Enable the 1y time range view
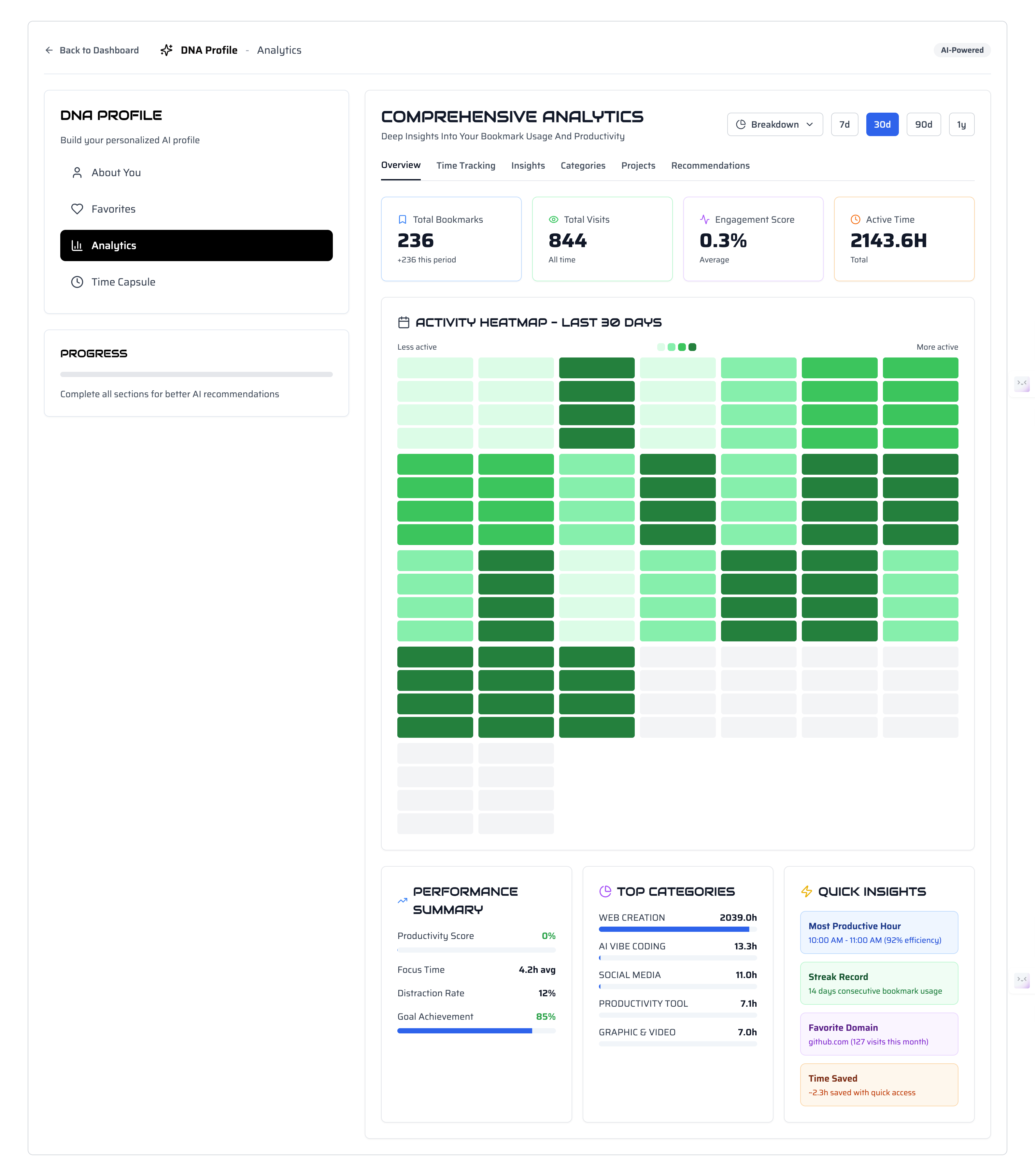Image resolution: width=1035 pixels, height=1176 pixels. (961, 124)
